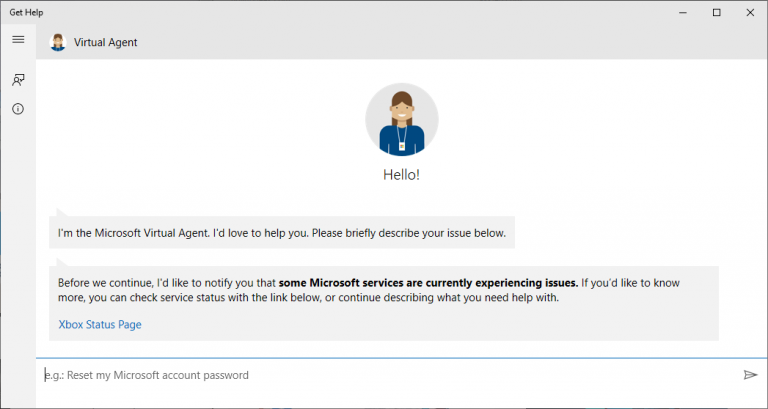
Task: Click blank header area right of Virtual Agent
Action: point(450,42)
